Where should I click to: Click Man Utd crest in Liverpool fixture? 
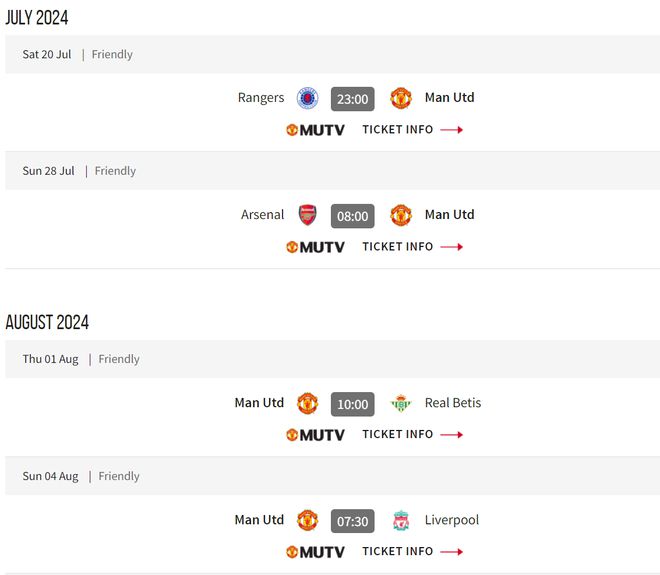point(307,520)
